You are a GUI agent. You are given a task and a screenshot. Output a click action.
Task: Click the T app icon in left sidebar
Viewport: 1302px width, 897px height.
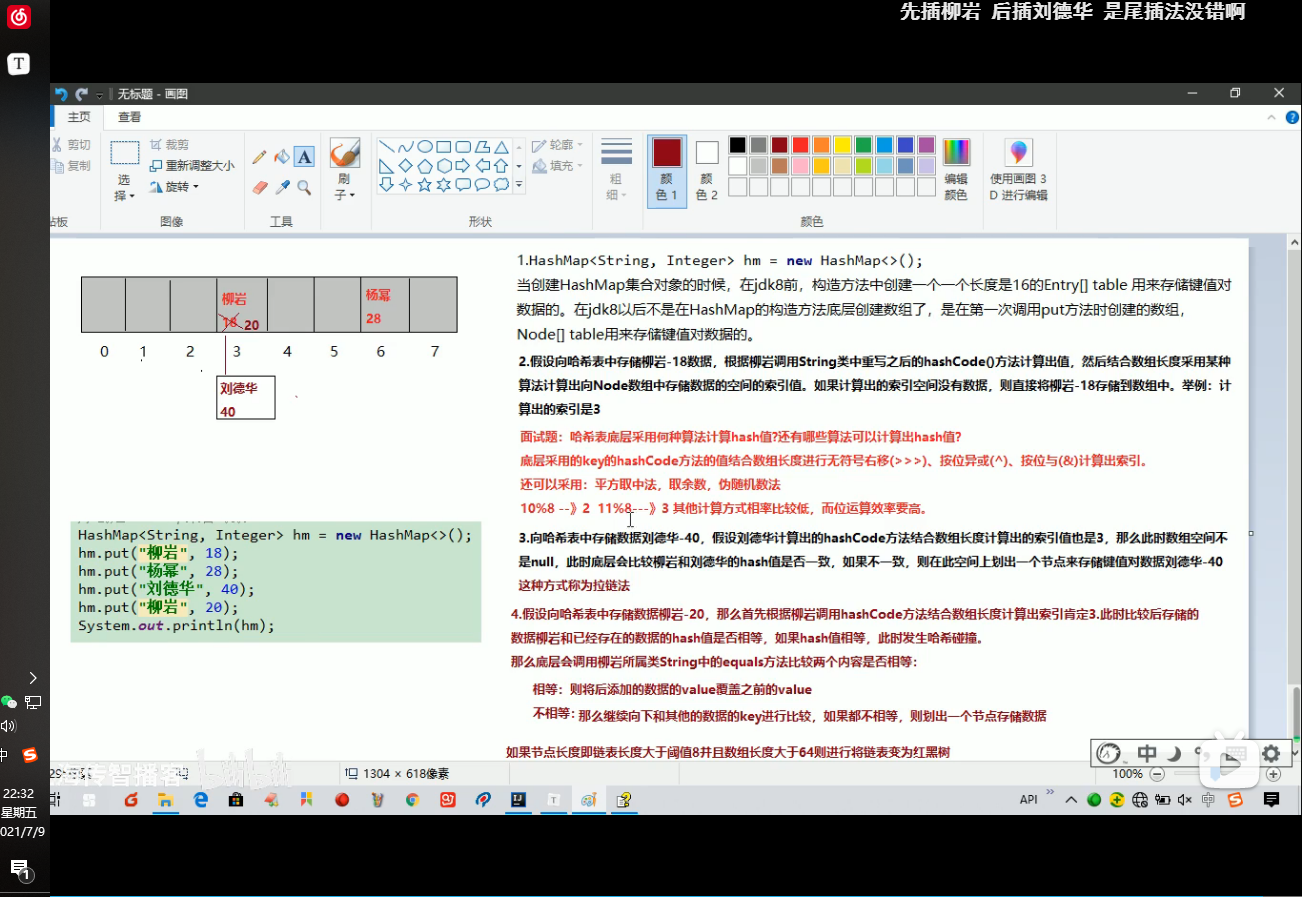pyautogui.click(x=19, y=64)
